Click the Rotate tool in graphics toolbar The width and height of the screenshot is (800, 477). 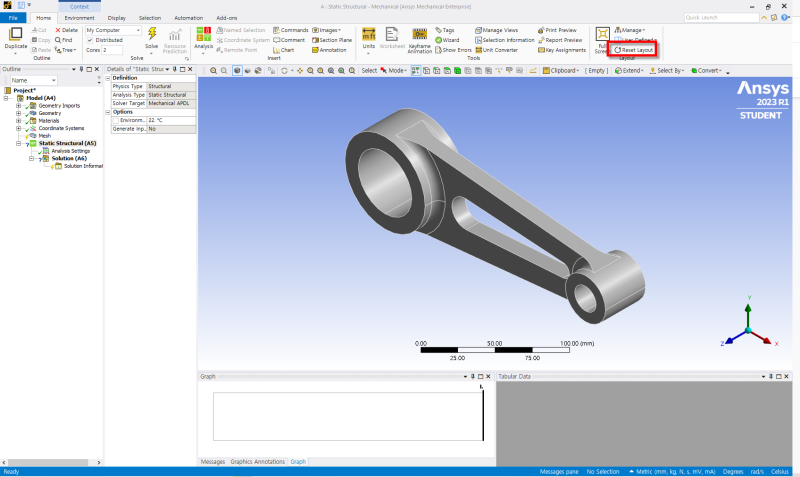[284, 71]
